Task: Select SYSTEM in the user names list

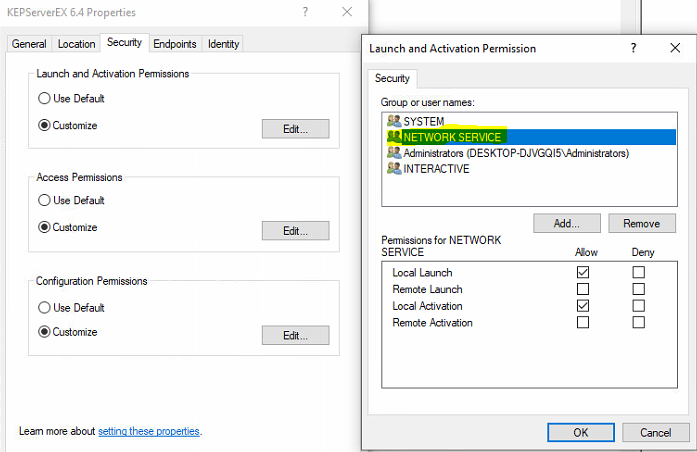Action: tap(529, 121)
